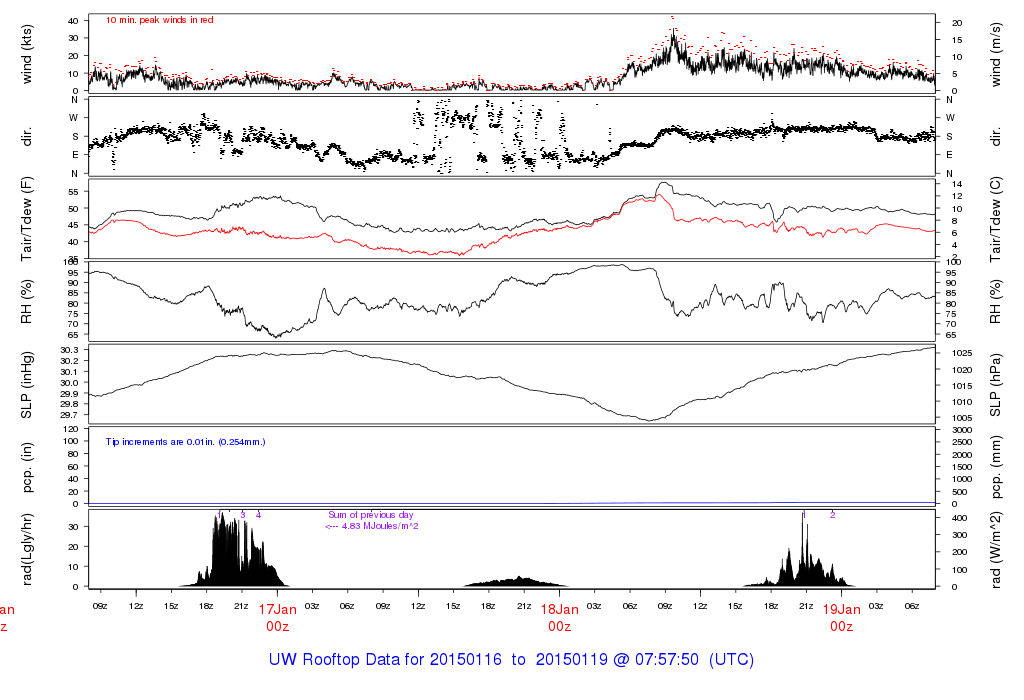Select the 'Sum of previous day' label
The height and width of the screenshot is (700, 1024).
[370, 515]
